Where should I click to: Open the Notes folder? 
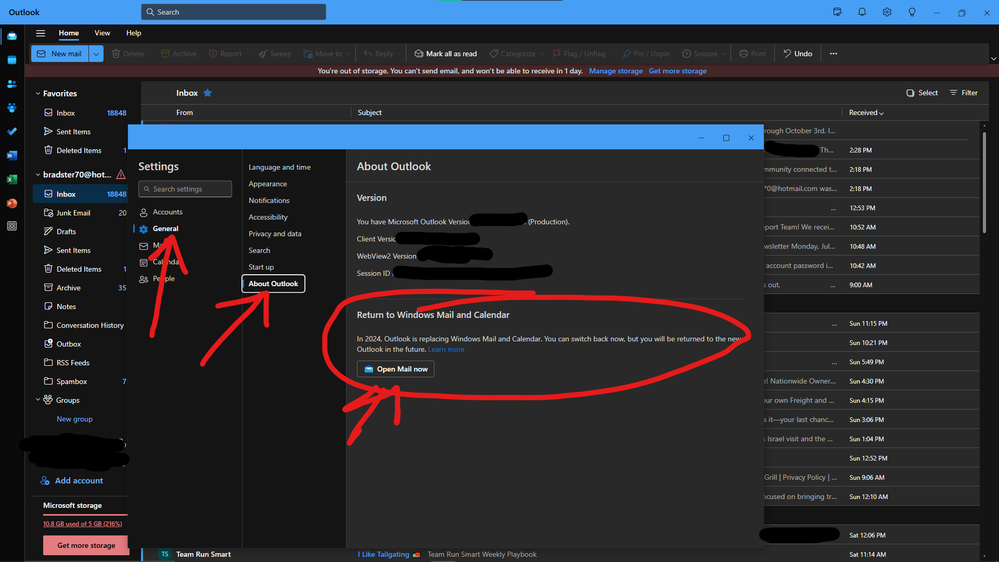click(x=66, y=306)
